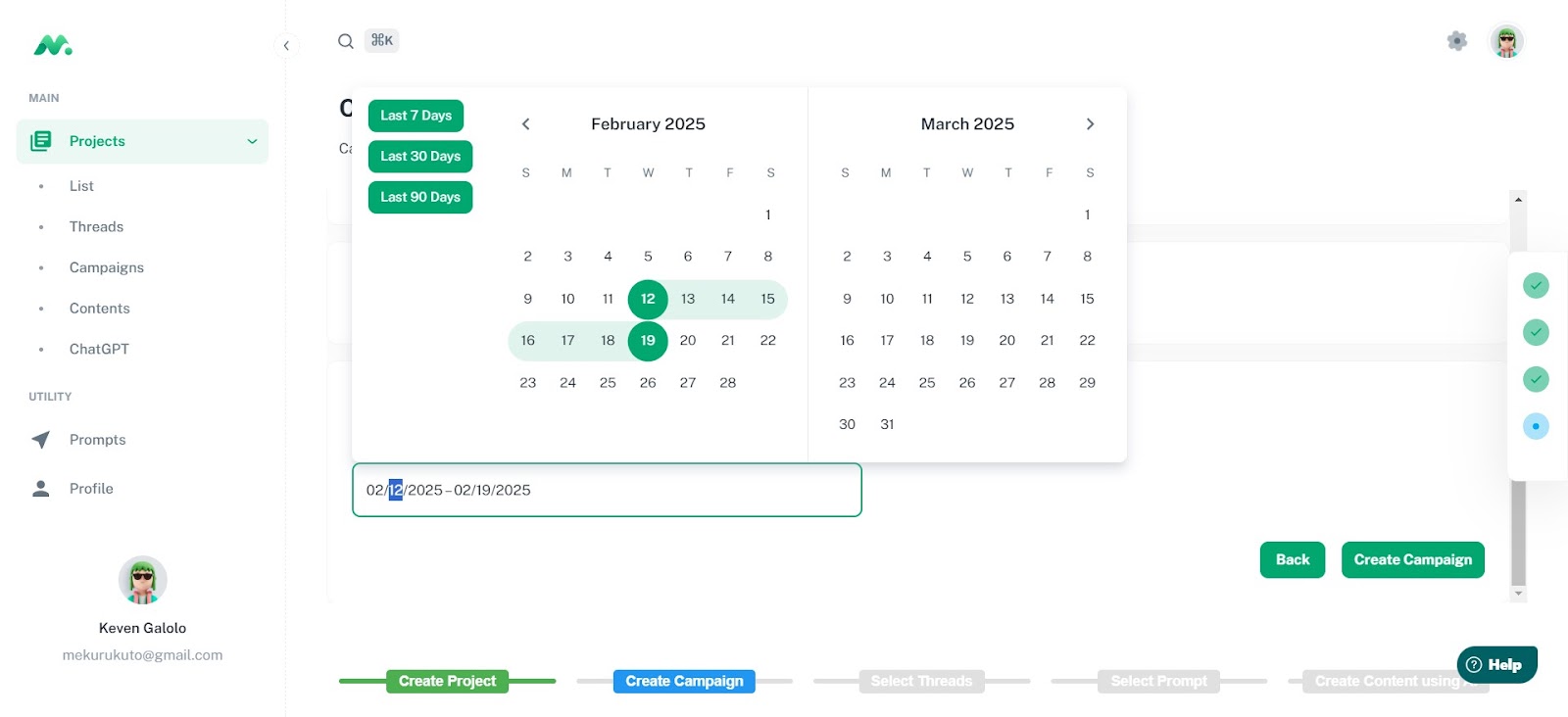The image size is (1568, 717).
Task: Open Threads in the sidebar
Action: (96, 226)
